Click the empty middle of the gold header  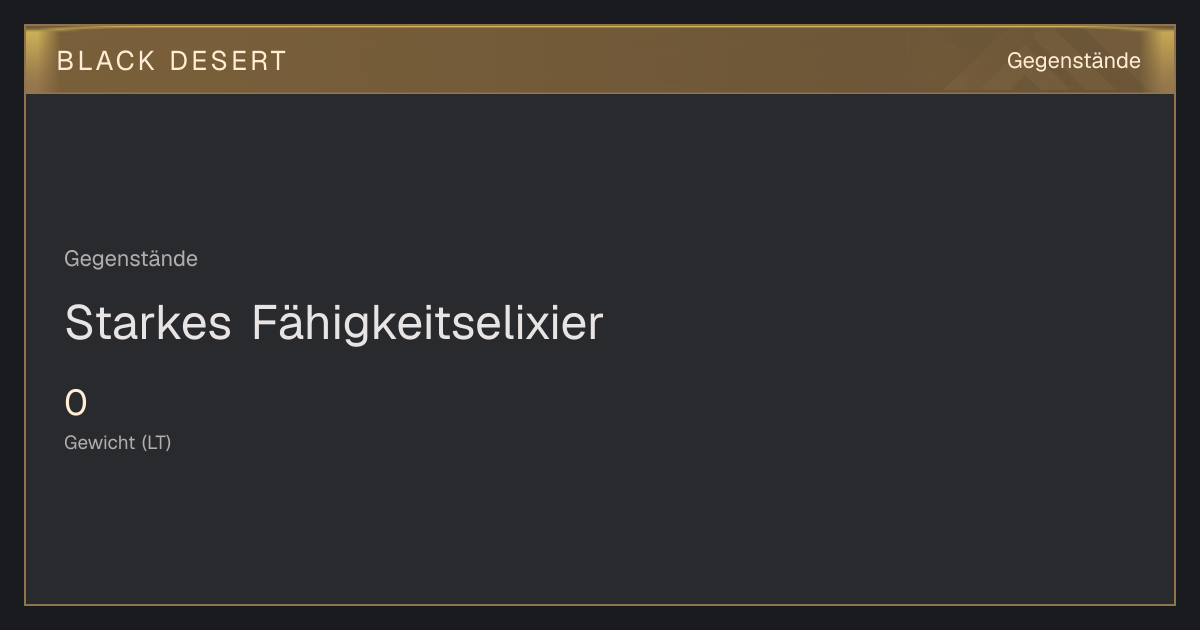[640, 61]
